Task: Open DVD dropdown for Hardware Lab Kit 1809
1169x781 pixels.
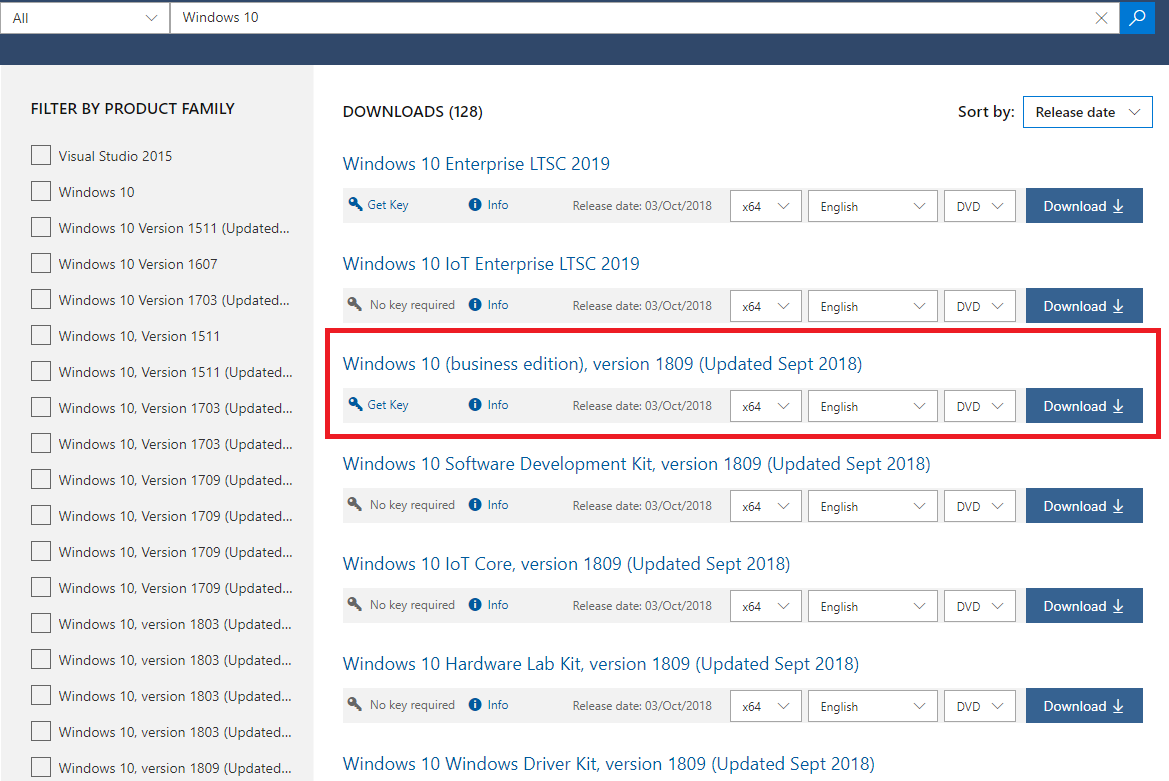Action: (980, 706)
